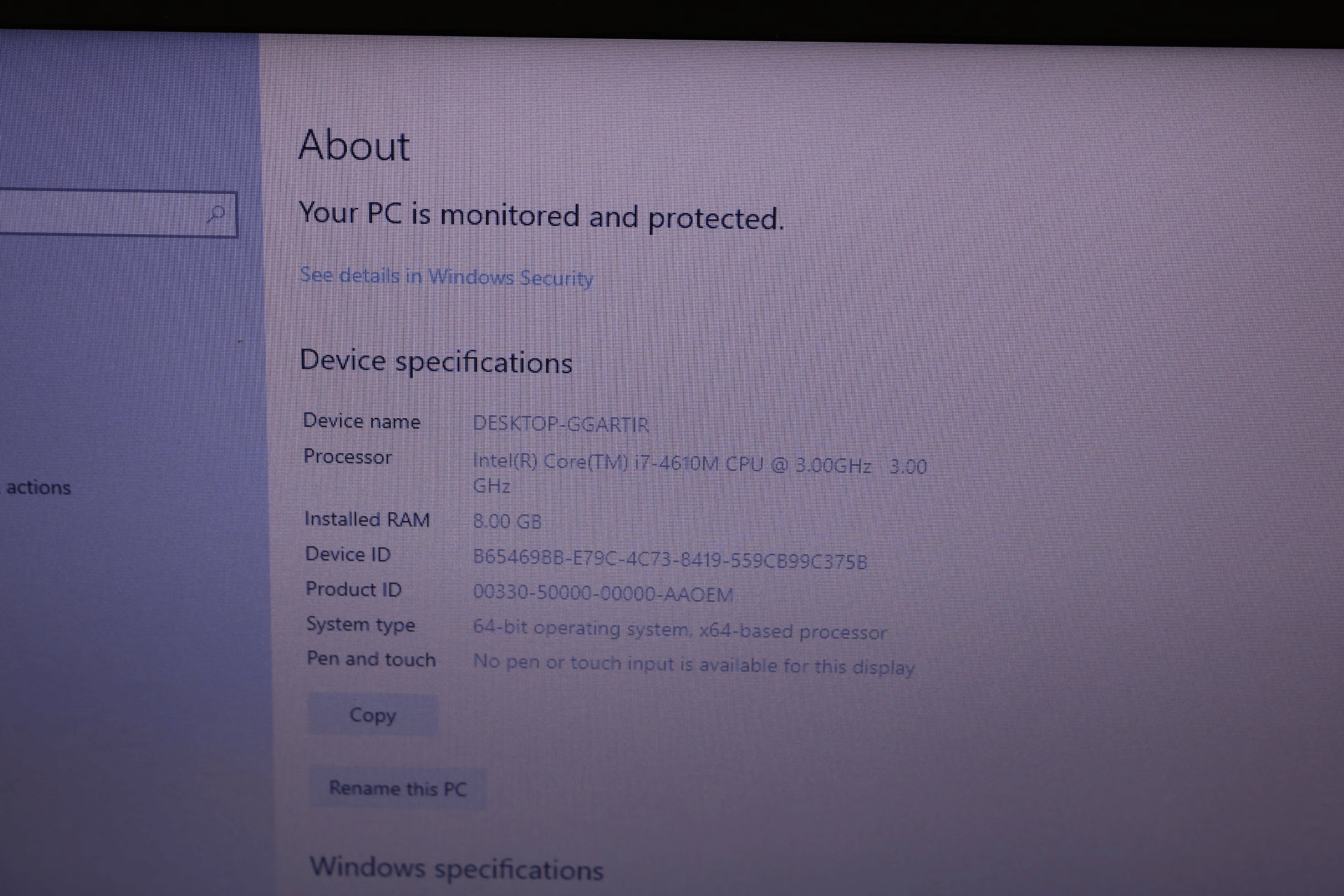Click the Device specifications section heading
The image size is (1344, 896).
(x=435, y=361)
